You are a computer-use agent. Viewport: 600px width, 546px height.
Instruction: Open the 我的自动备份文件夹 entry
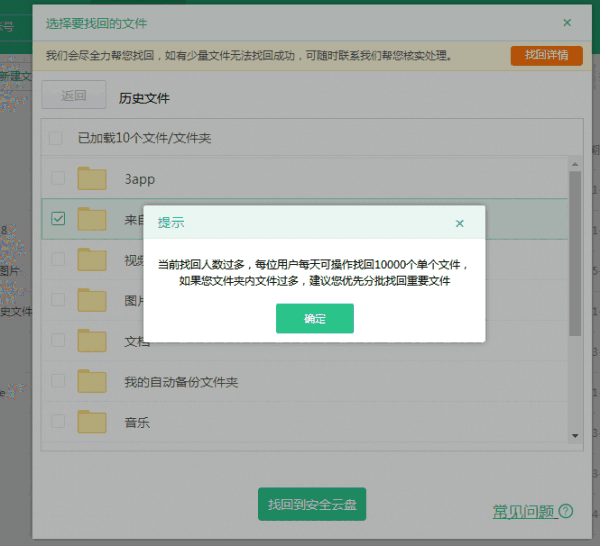pyautogui.click(x=181, y=382)
